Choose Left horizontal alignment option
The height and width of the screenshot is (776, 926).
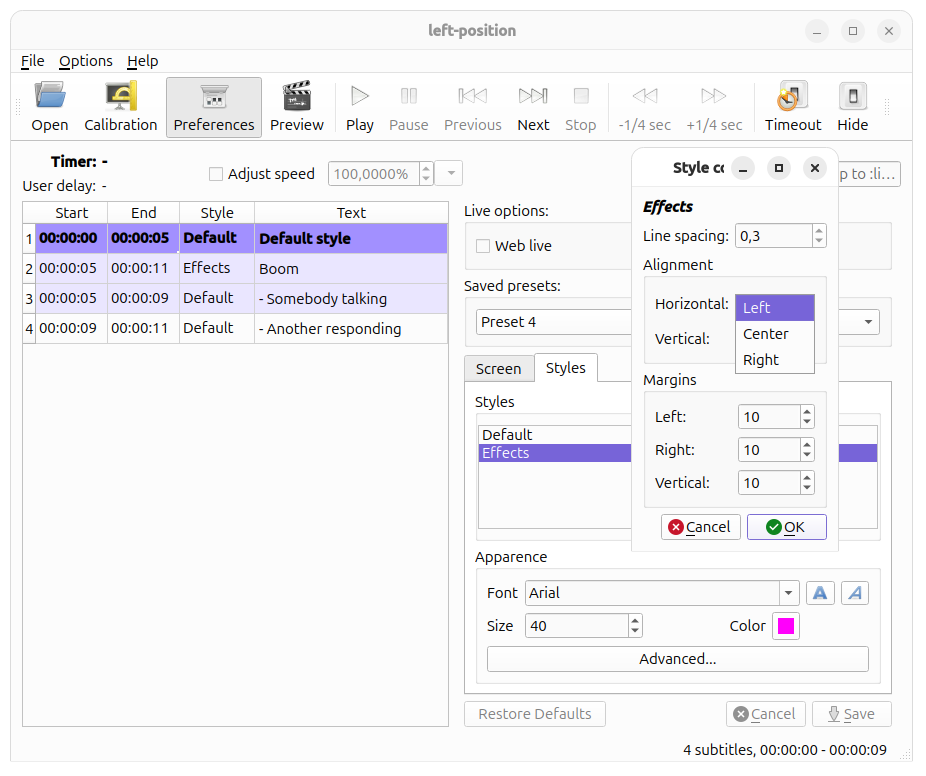774,308
